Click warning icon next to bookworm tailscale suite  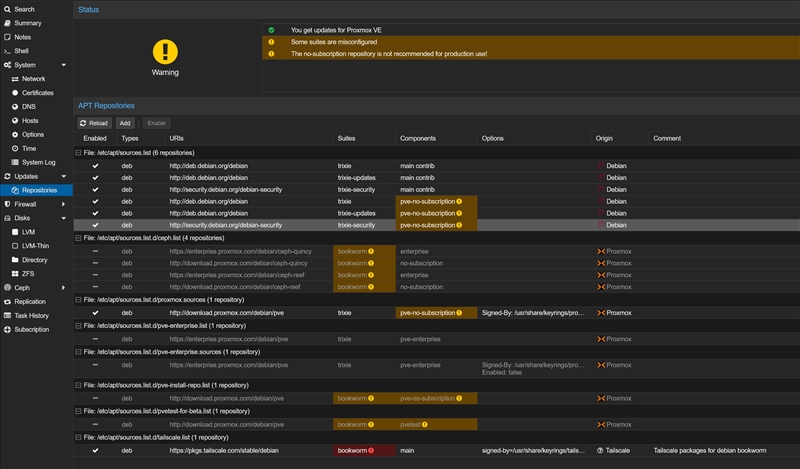[371, 451]
